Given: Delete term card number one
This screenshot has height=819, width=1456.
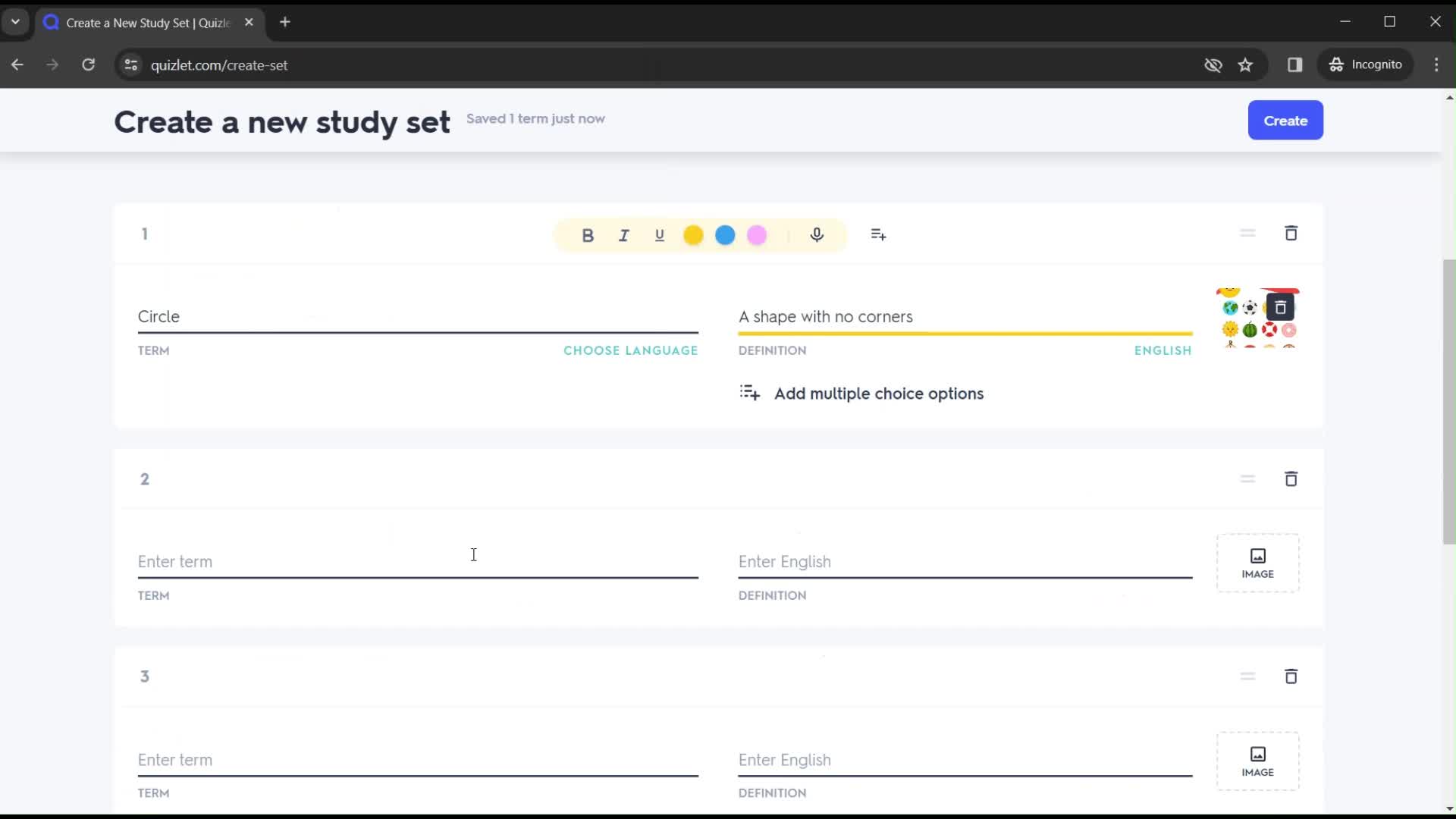Looking at the screenshot, I should pyautogui.click(x=1292, y=234).
